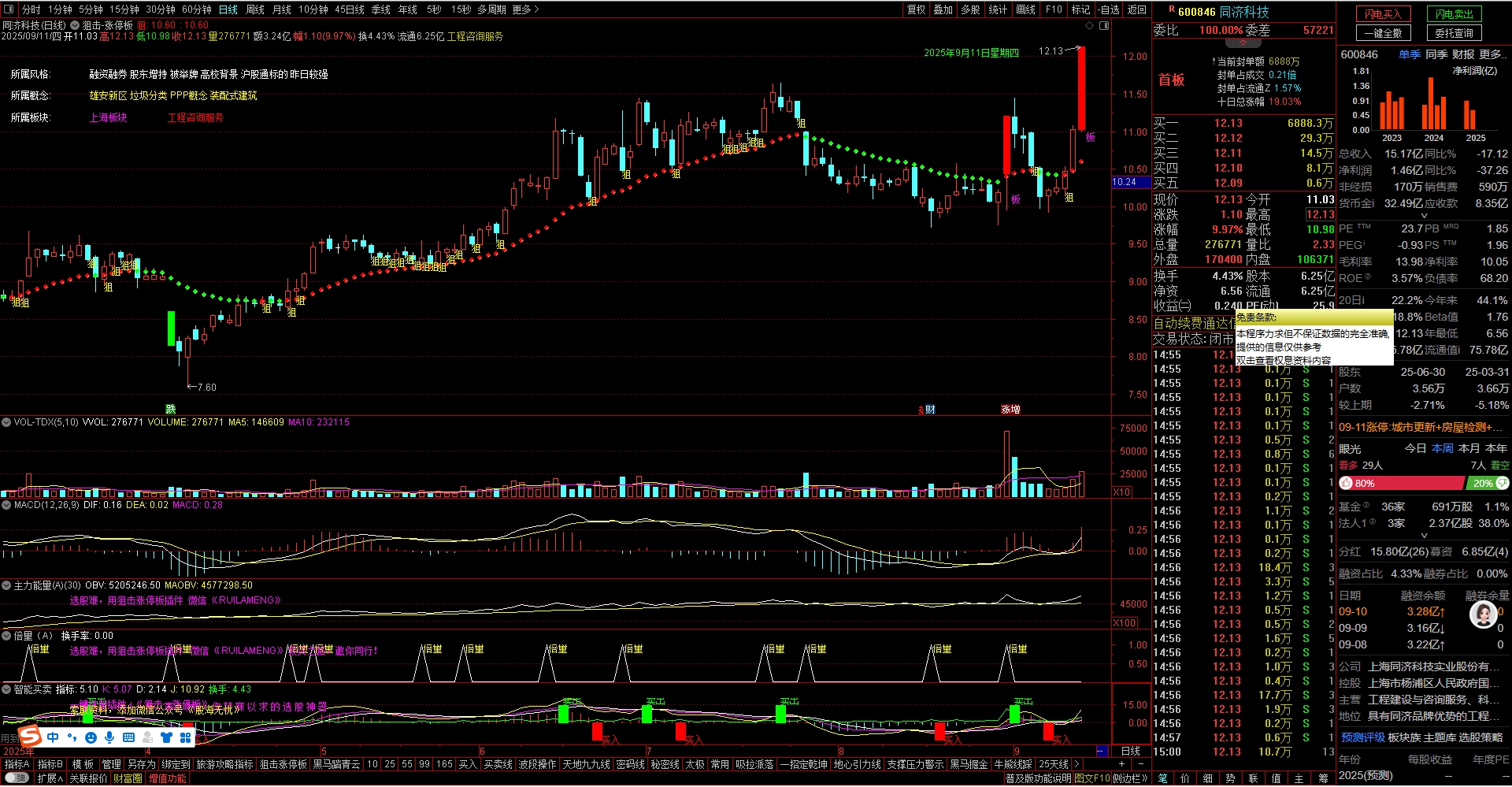Click the 委托查询 order query button

pos(1454,33)
